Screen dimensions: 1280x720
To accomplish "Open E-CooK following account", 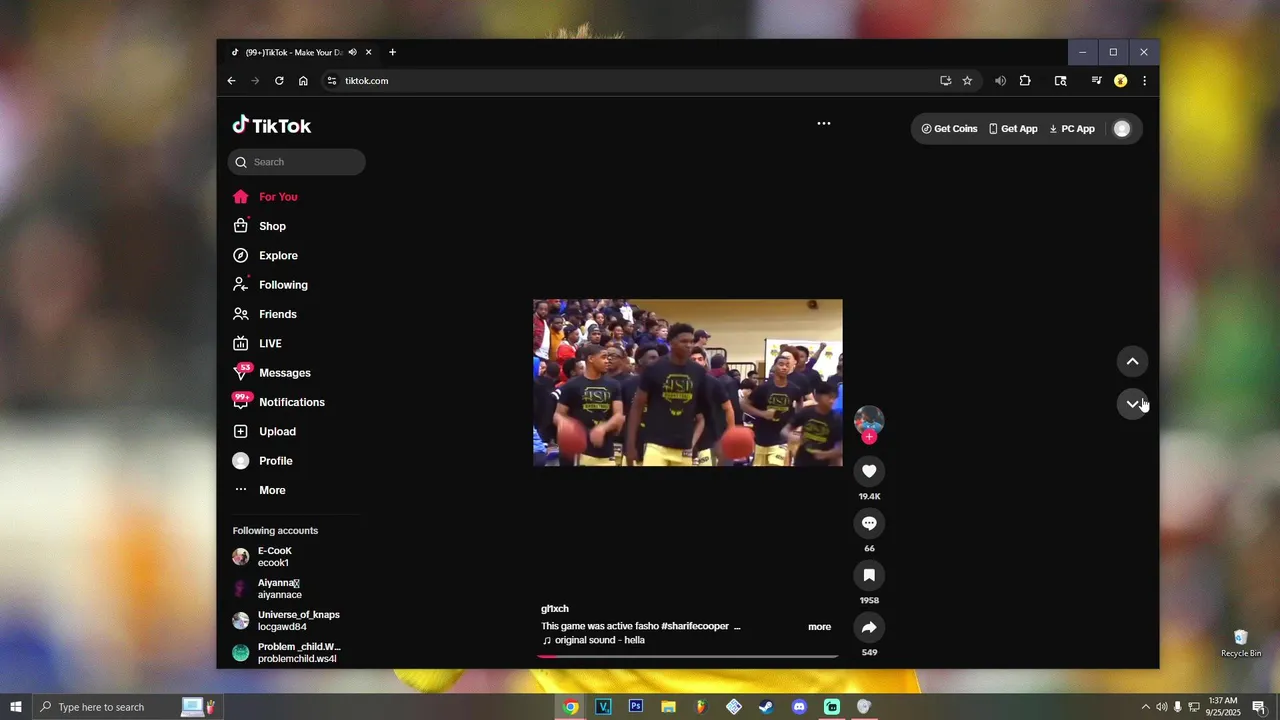I will click(x=287, y=557).
